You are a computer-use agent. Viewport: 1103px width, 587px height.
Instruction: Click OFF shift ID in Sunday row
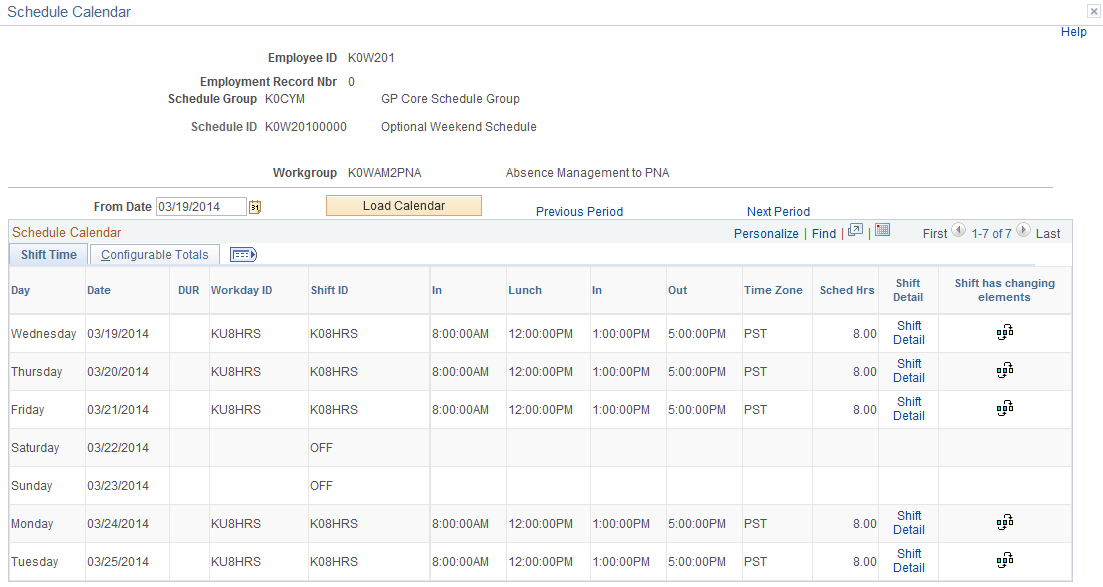321,486
